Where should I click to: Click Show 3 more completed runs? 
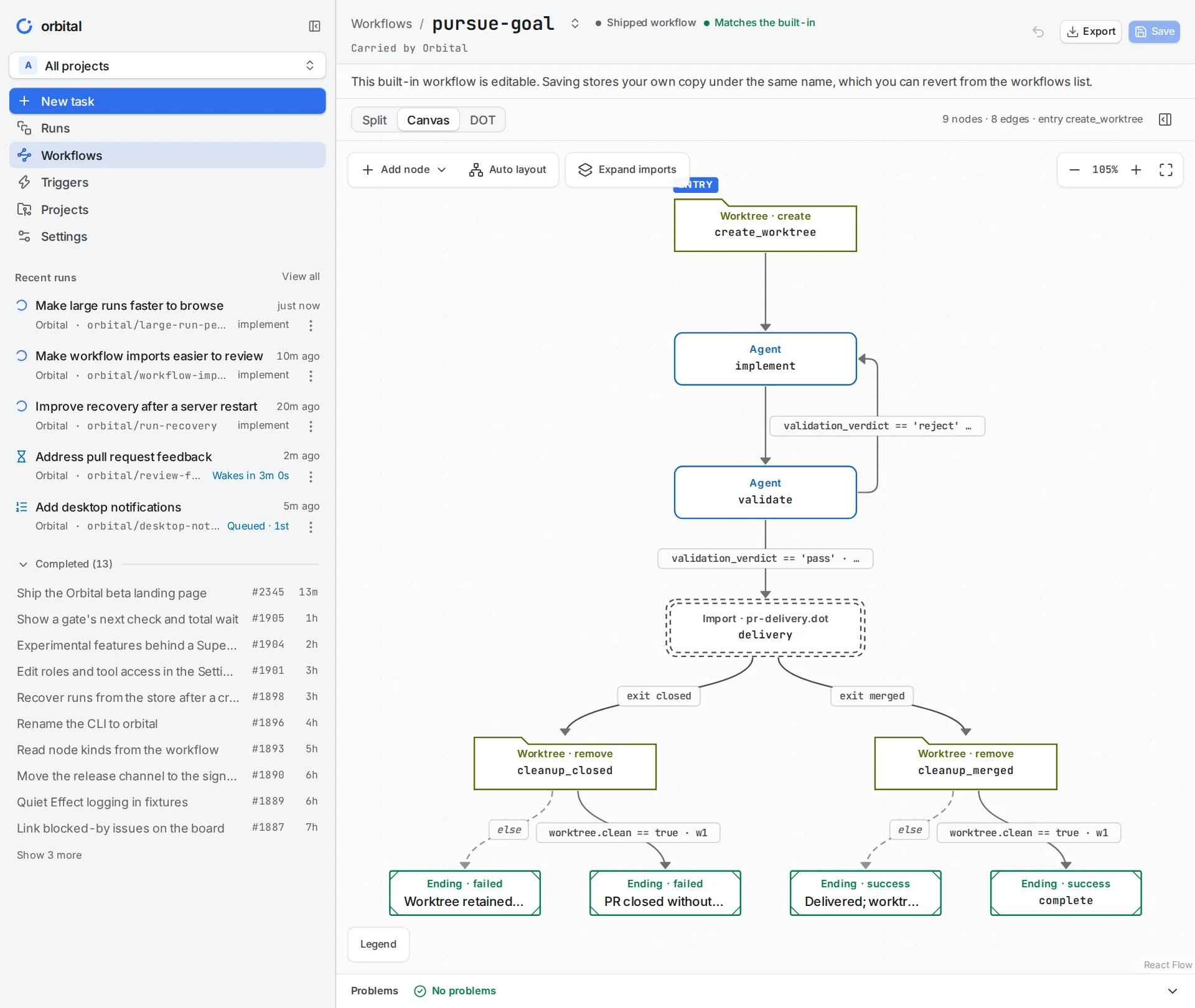click(x=49, y=855)
